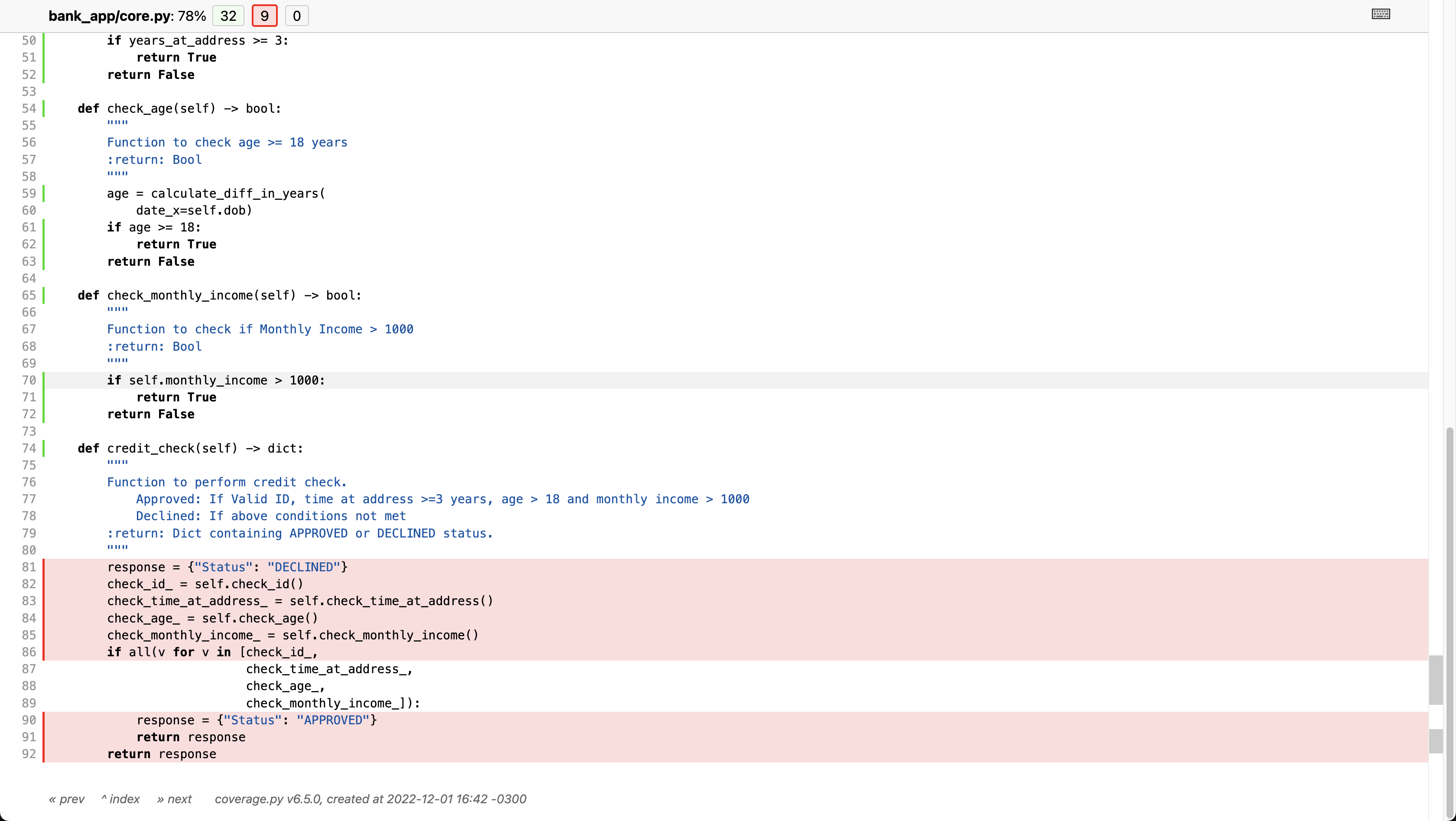Click line number 70

29,380
